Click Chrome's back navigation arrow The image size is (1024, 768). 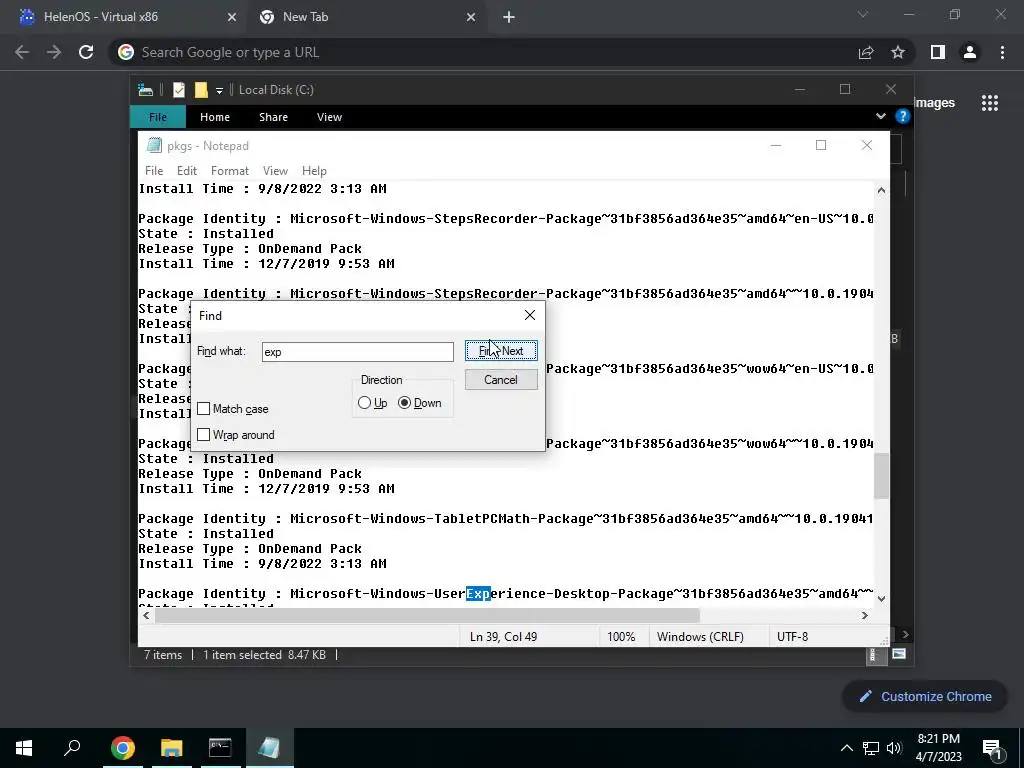click(x=22, y=52)
